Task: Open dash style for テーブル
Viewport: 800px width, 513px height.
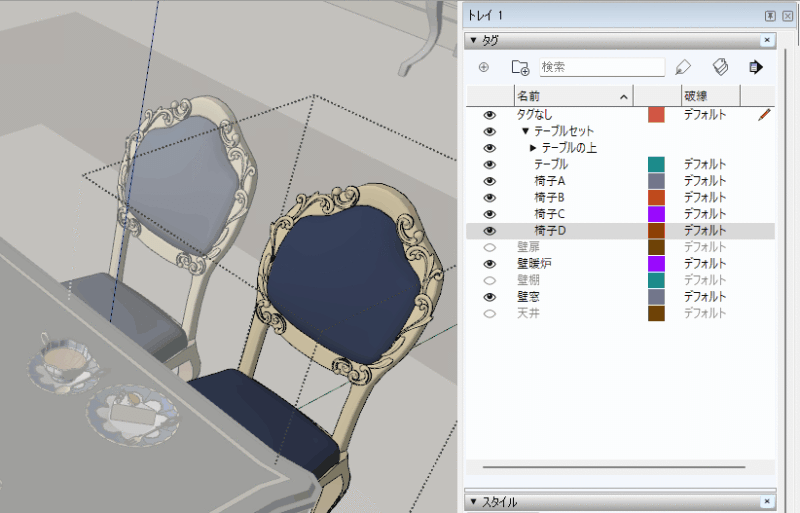Action: (705, 164)
